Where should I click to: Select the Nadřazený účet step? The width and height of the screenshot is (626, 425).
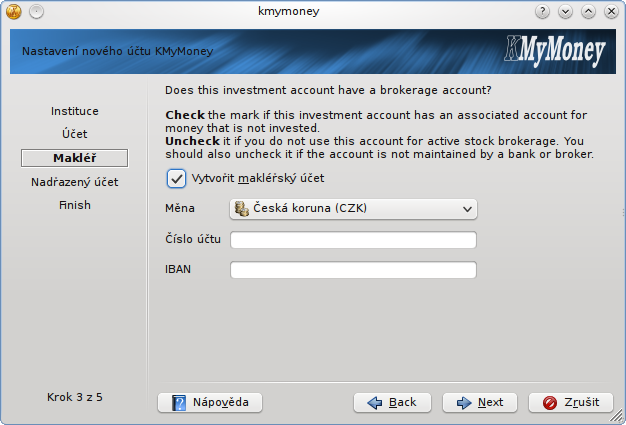[x=75, y=182]
